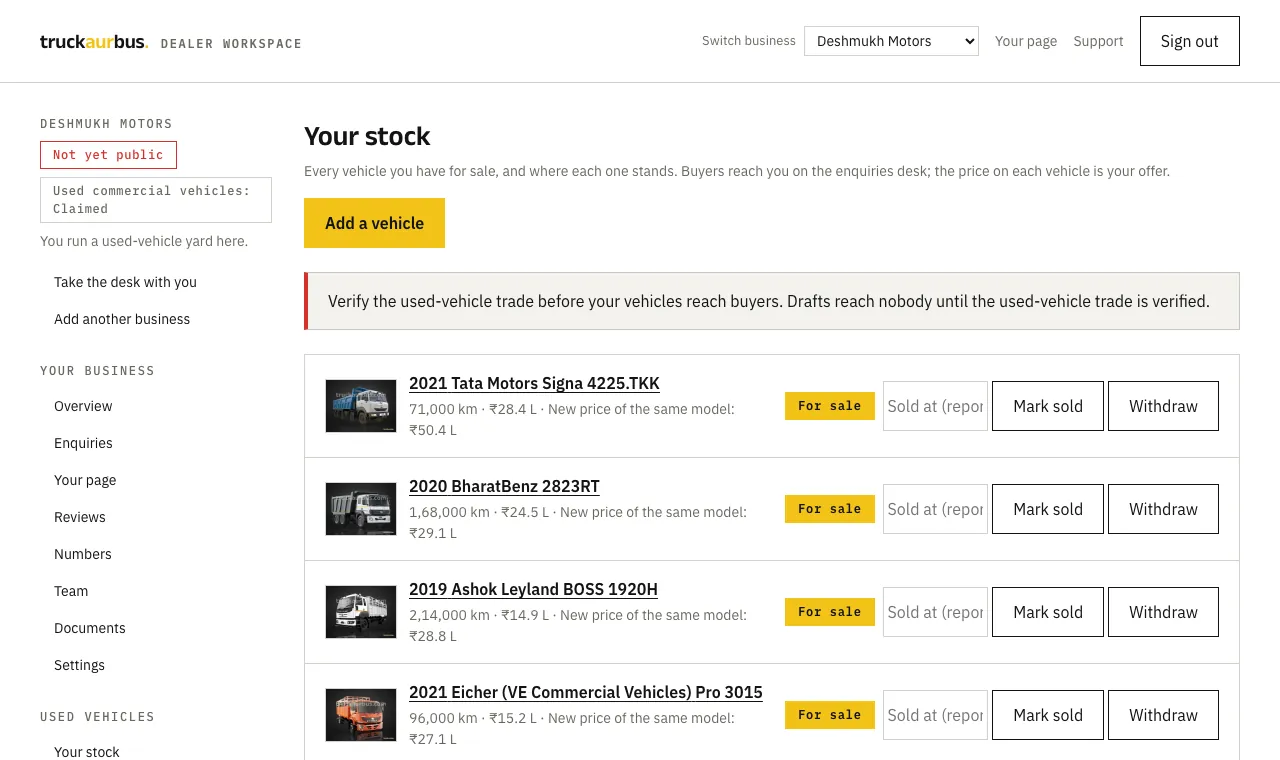Focus the Sold at field for Tata Signa
The height and width of the screenshot is (760, 1280).
[x=935, y=406]
